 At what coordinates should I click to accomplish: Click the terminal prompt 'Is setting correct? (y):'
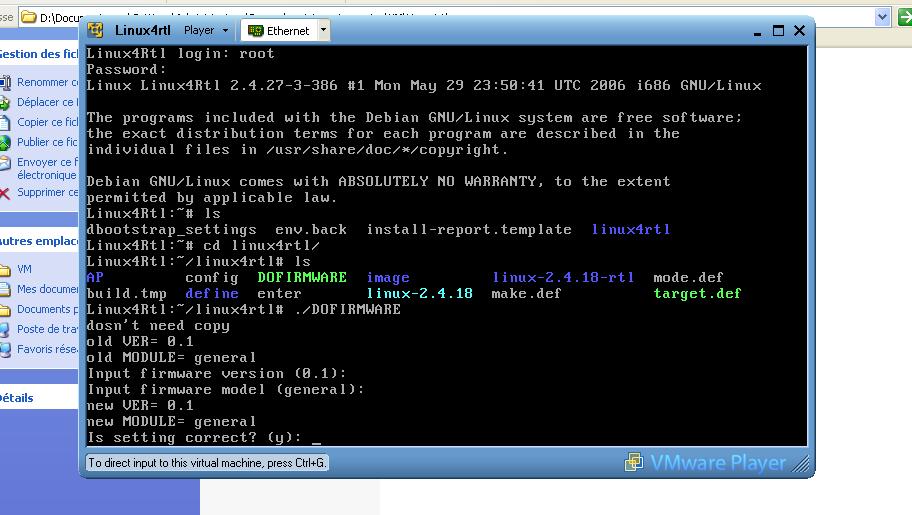[194, 438]
